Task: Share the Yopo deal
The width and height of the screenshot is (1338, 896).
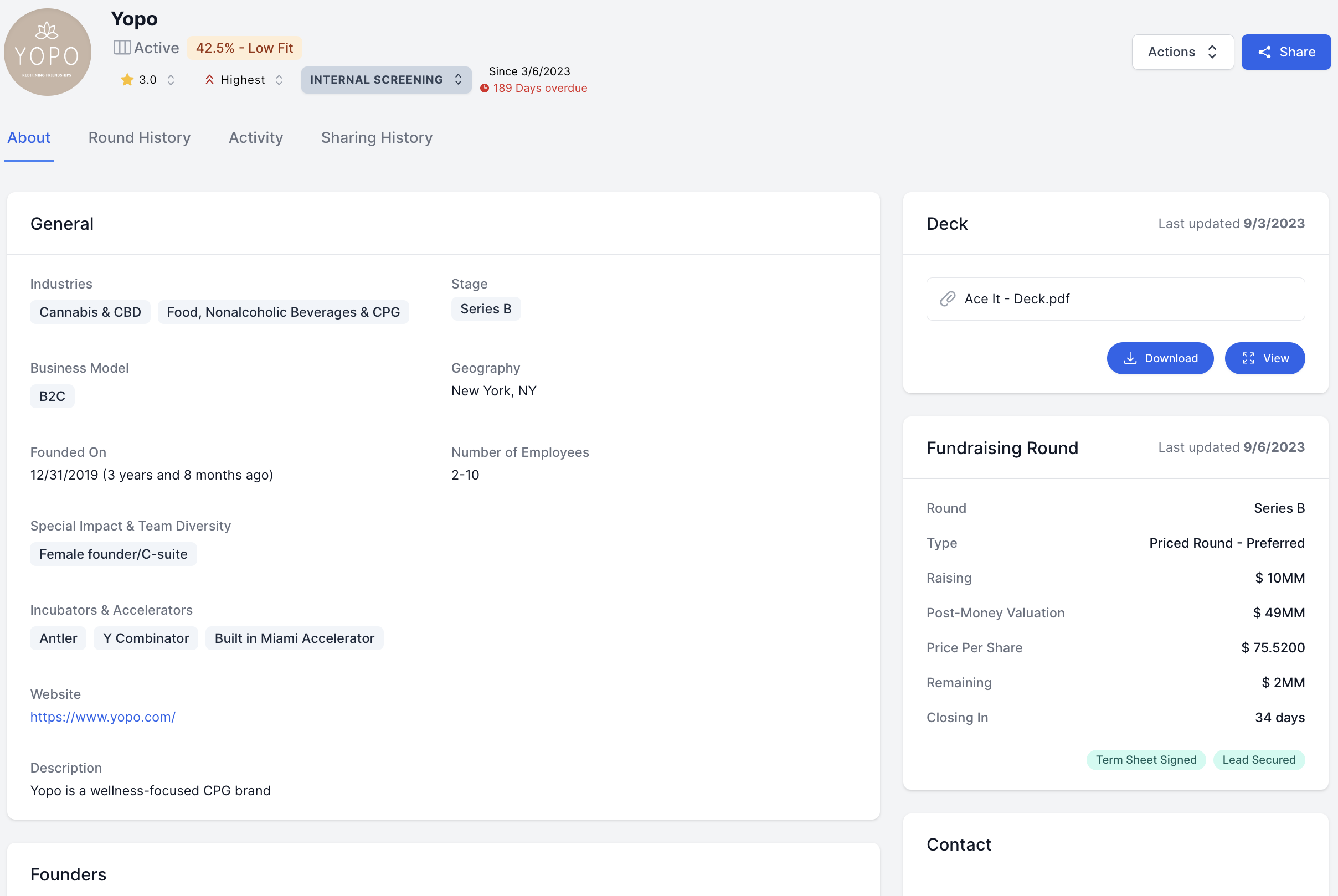Action: pyautogui.click(x=1285, y=52)
